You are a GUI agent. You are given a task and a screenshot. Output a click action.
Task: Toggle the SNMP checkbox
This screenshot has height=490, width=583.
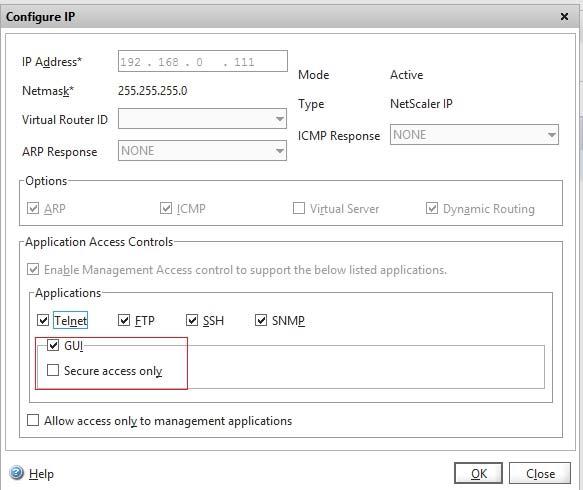coord(261,320)
